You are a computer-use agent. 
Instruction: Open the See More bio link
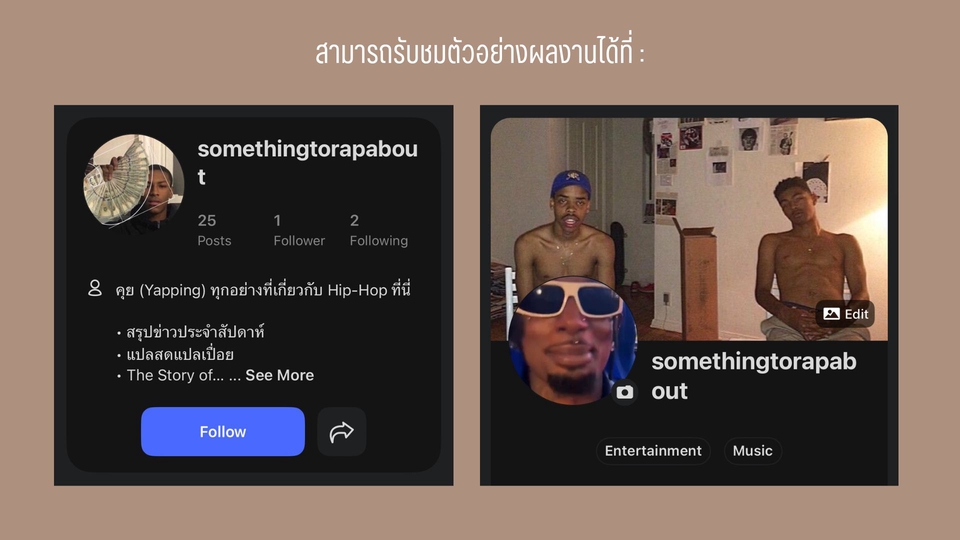(280, 375)
